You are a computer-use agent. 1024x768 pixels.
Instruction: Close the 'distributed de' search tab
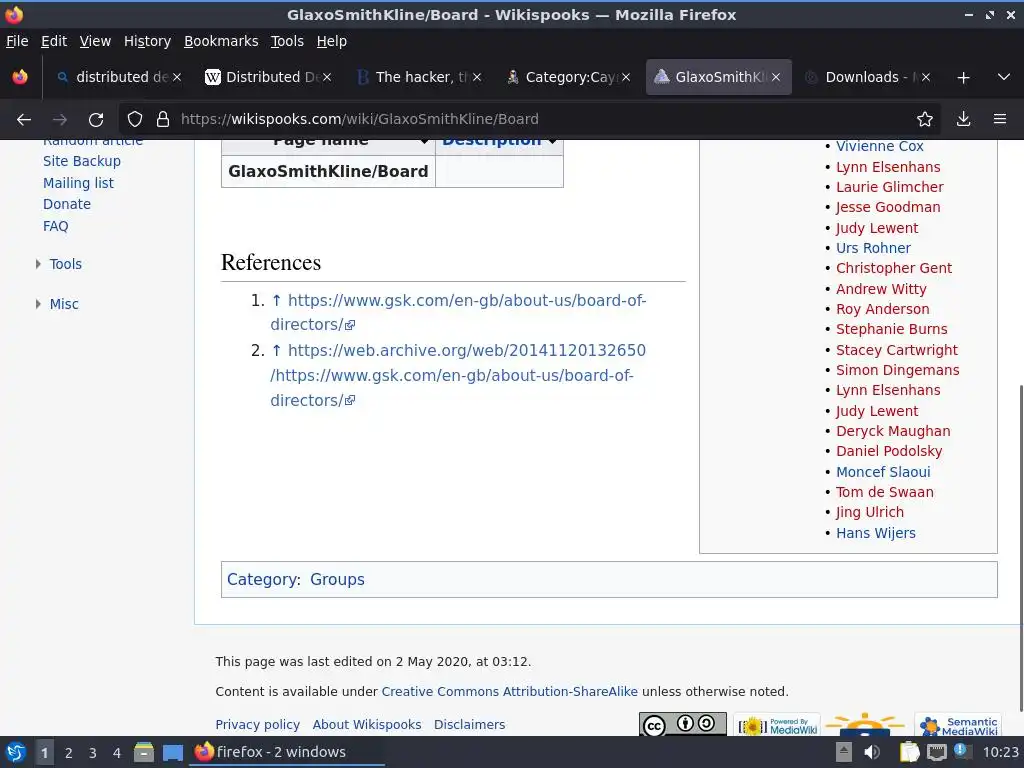177,77
